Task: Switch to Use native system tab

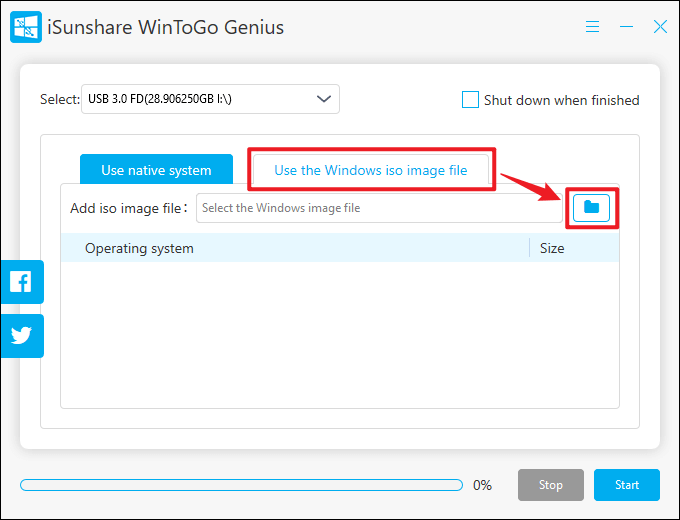Action: 156,170
